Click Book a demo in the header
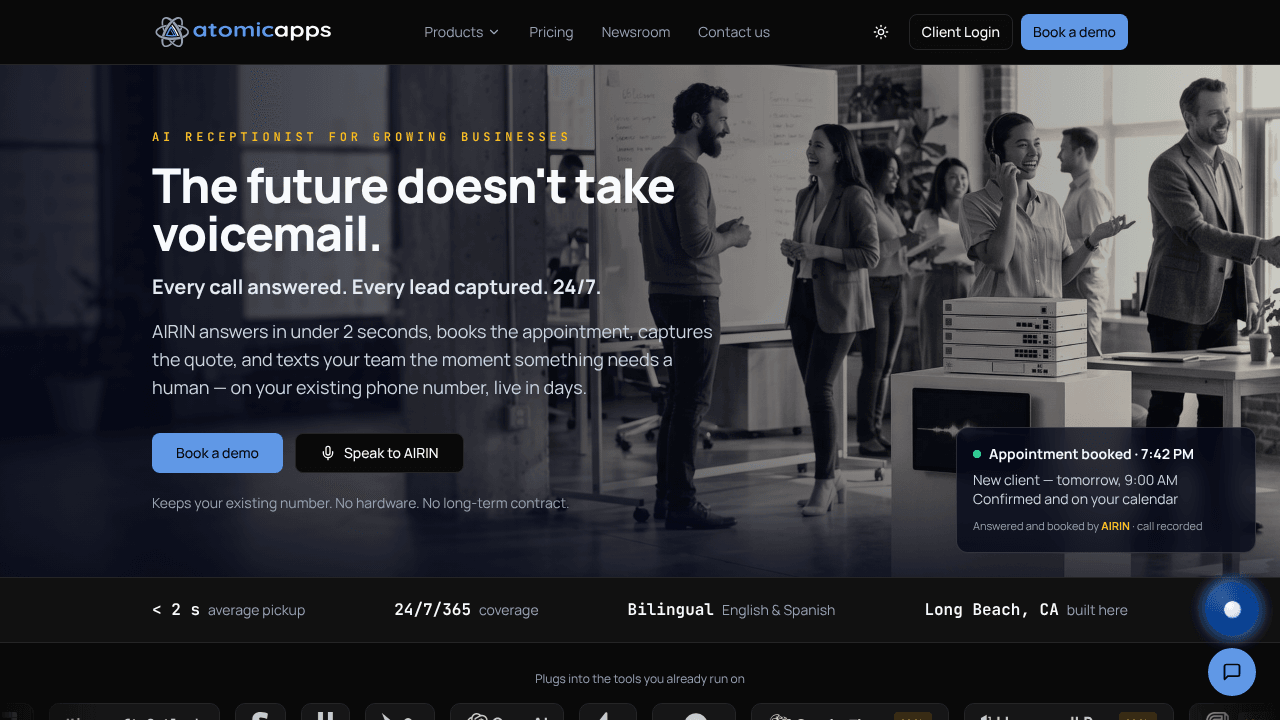This screenshot has height=720, width=1280. pyautogui.click(x=1074, y=32)
